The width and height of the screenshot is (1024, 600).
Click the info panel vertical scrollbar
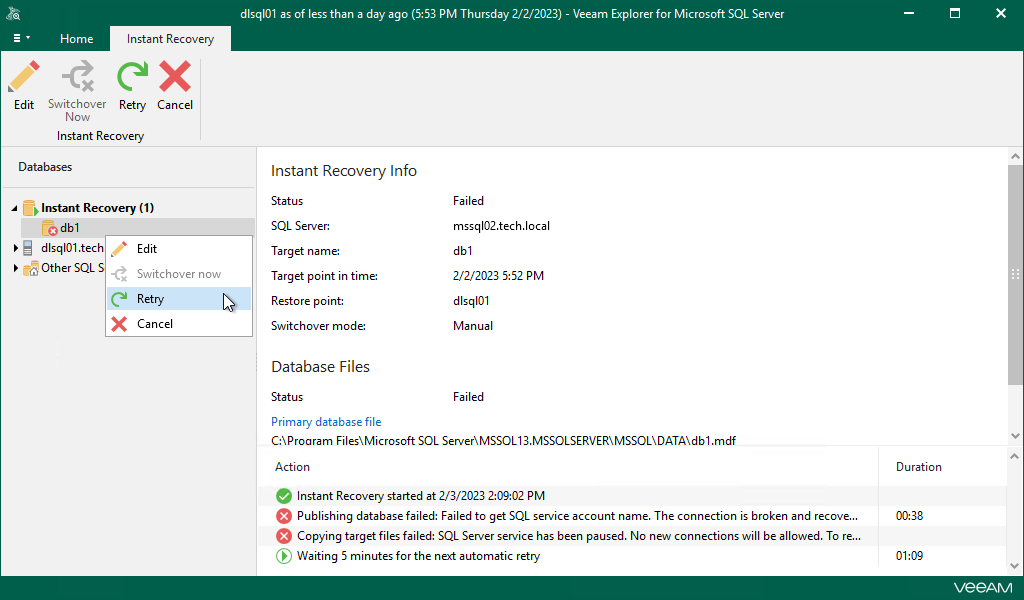[1015, 270]
